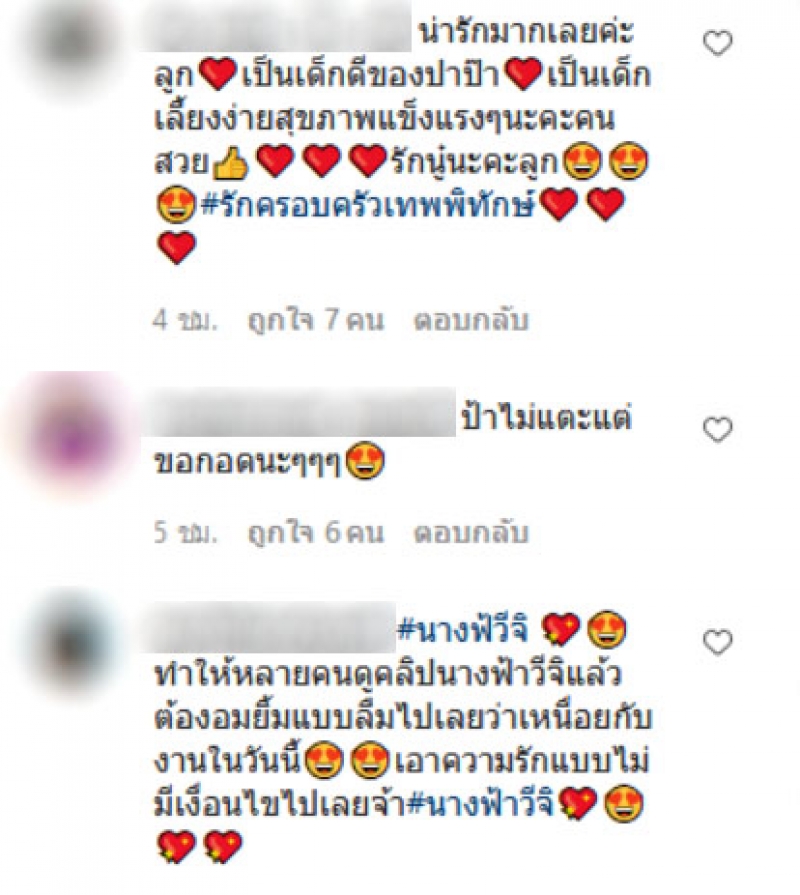Open blurred username preceding #นางฟ้าวีจิ

point(268,627)
